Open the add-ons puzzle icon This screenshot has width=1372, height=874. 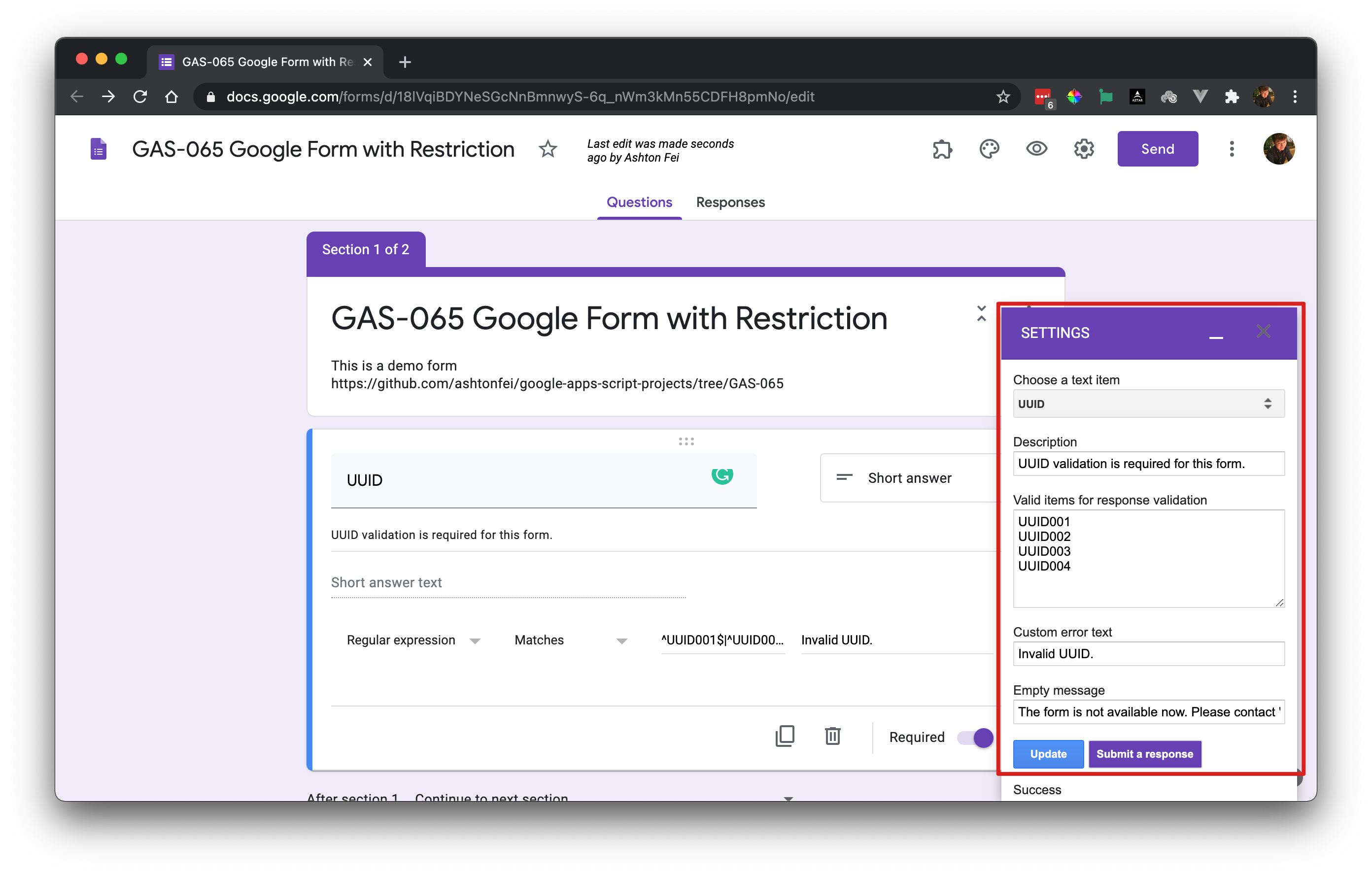coord(942,149)
